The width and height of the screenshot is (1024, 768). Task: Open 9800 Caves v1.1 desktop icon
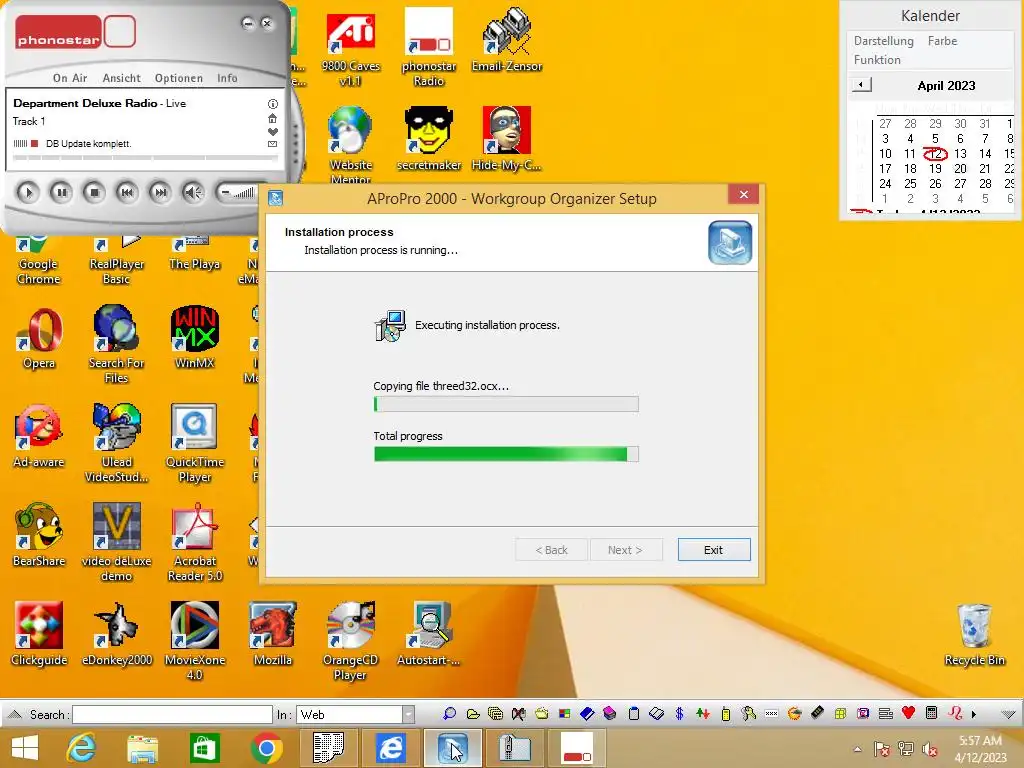[x=351, y=48]
